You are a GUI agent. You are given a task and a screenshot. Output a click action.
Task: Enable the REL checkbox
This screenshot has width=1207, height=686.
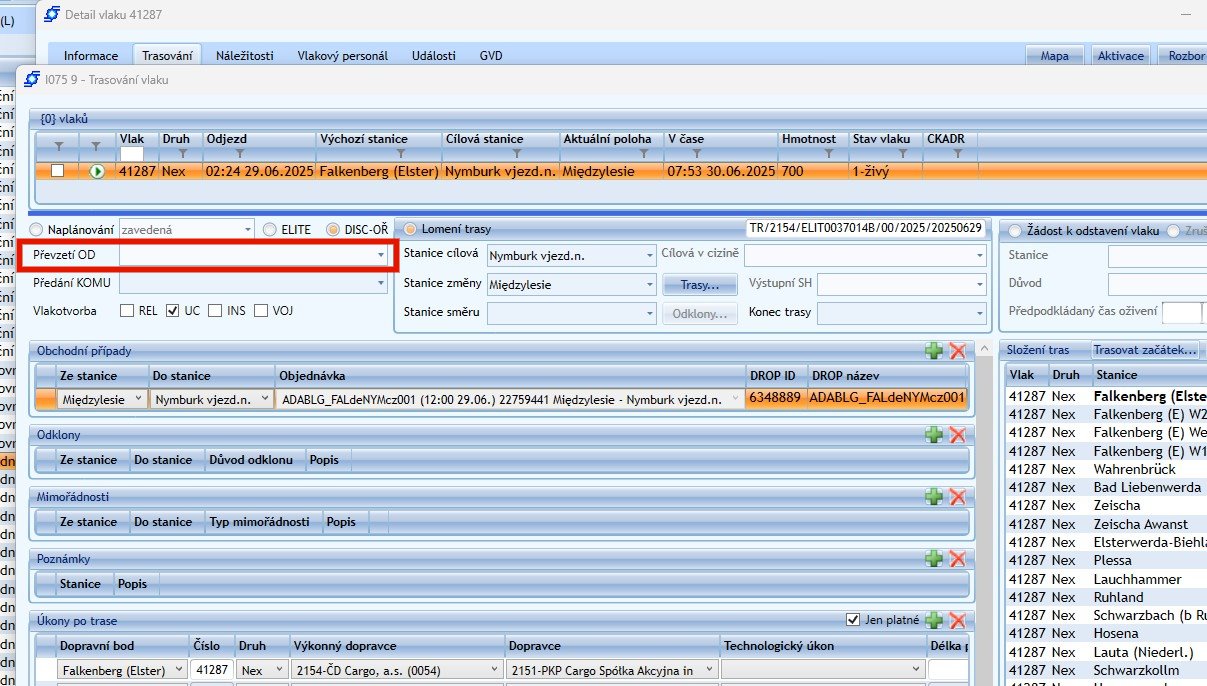point(127,311)
